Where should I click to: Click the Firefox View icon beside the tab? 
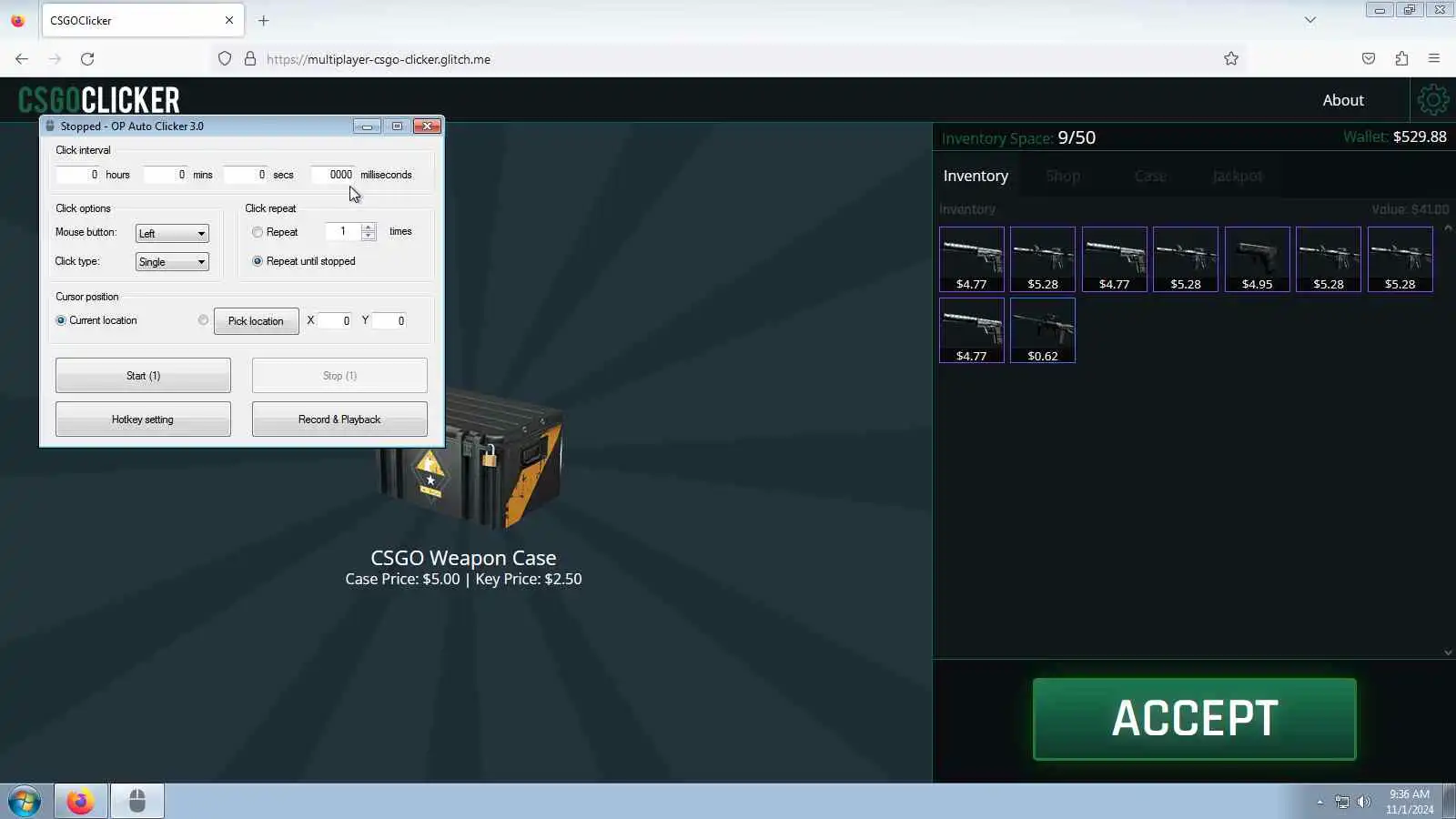[17, 20]
